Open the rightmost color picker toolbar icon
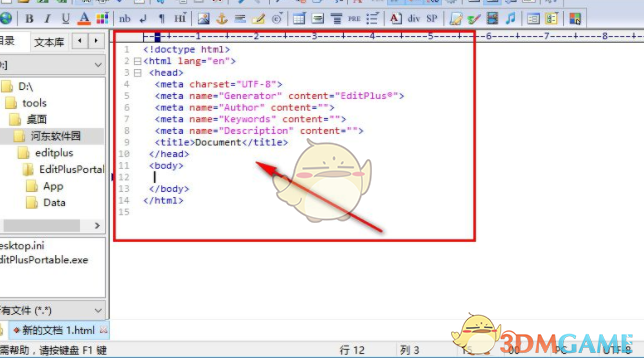Image resolution: width=644 pixels, height=362 pixels. pos(575,18)
